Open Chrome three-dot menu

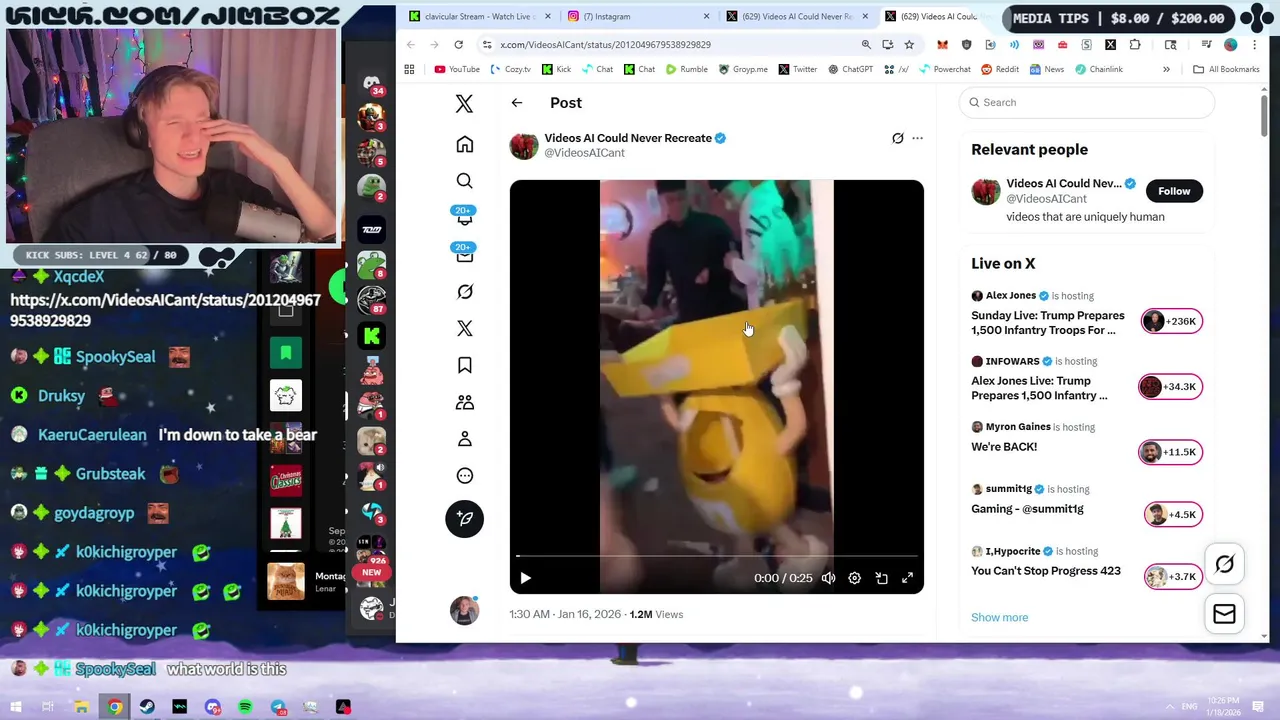coord(1255,44)
